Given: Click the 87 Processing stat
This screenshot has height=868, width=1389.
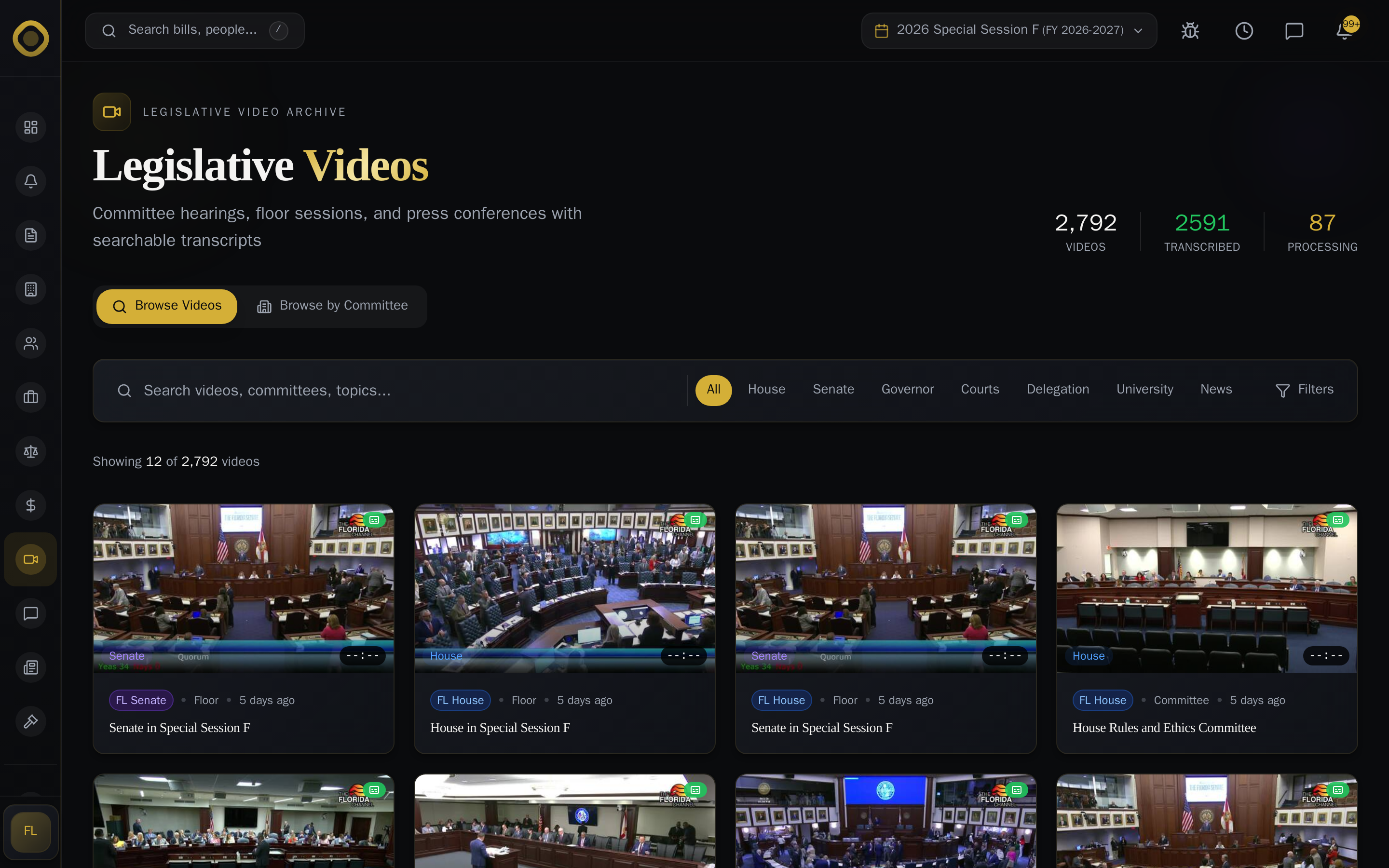Looking at the screenshot, I should coord(1322,231).
